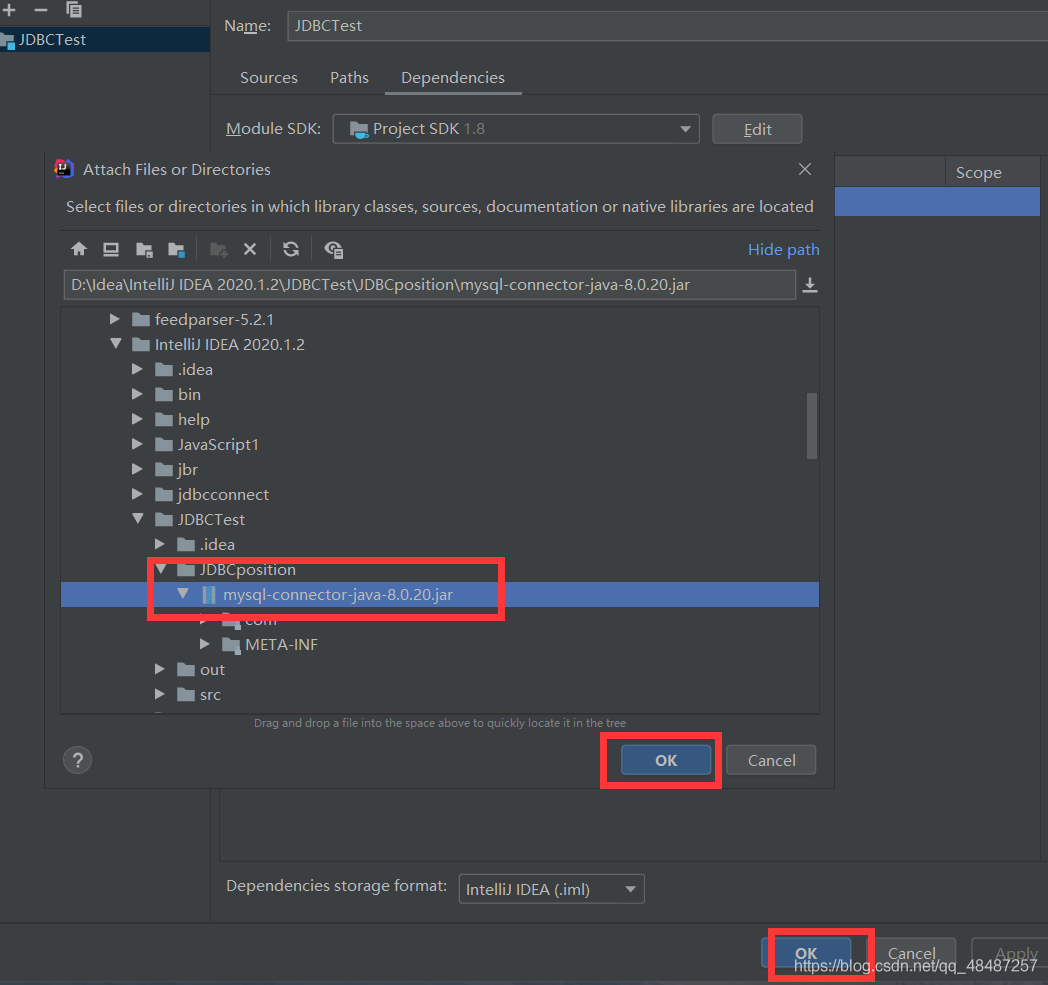
Task: Toggle show hidden files and directories icon
Action: click(x=334, y=249)
